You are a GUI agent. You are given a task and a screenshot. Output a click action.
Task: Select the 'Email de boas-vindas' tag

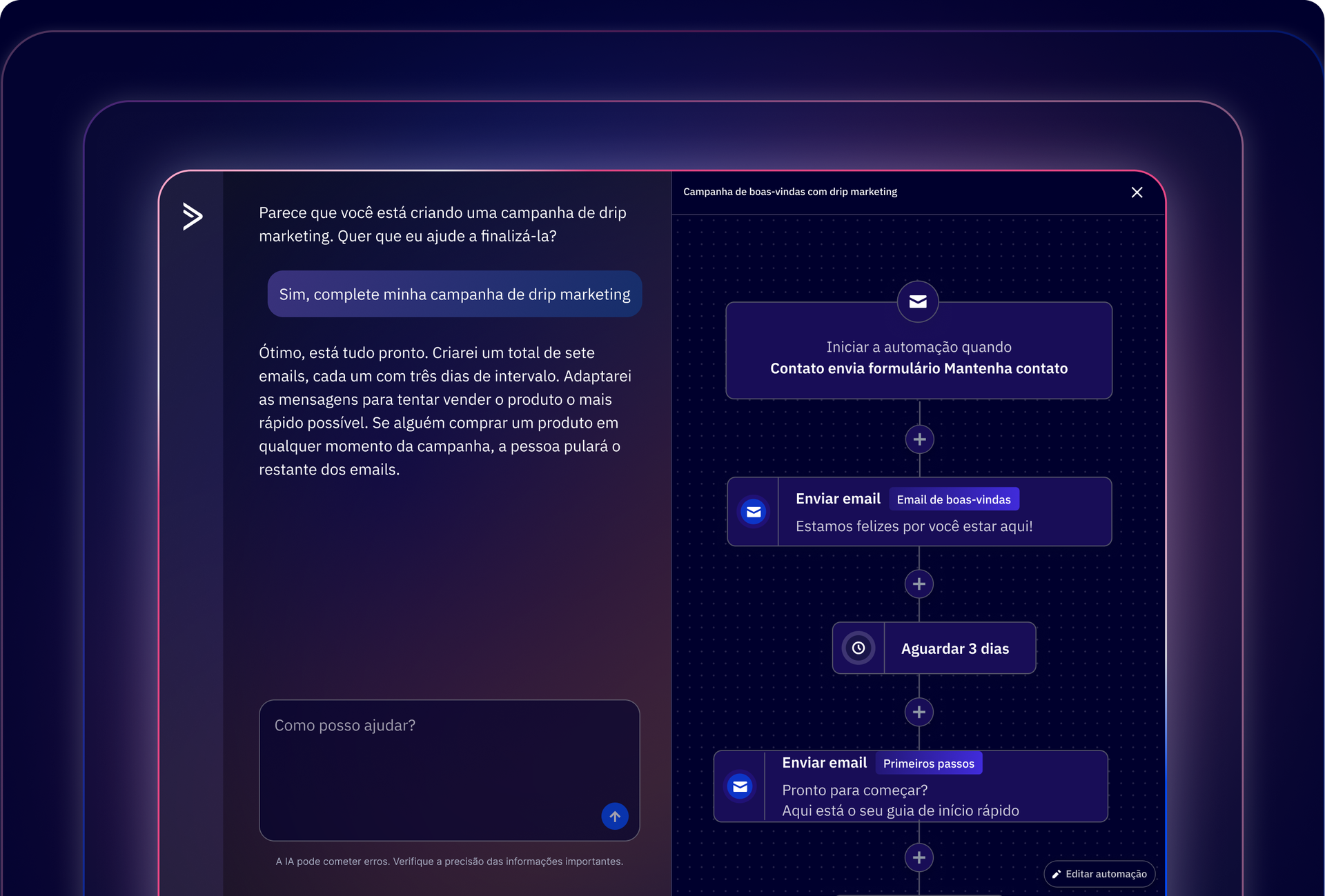(953, 499)
